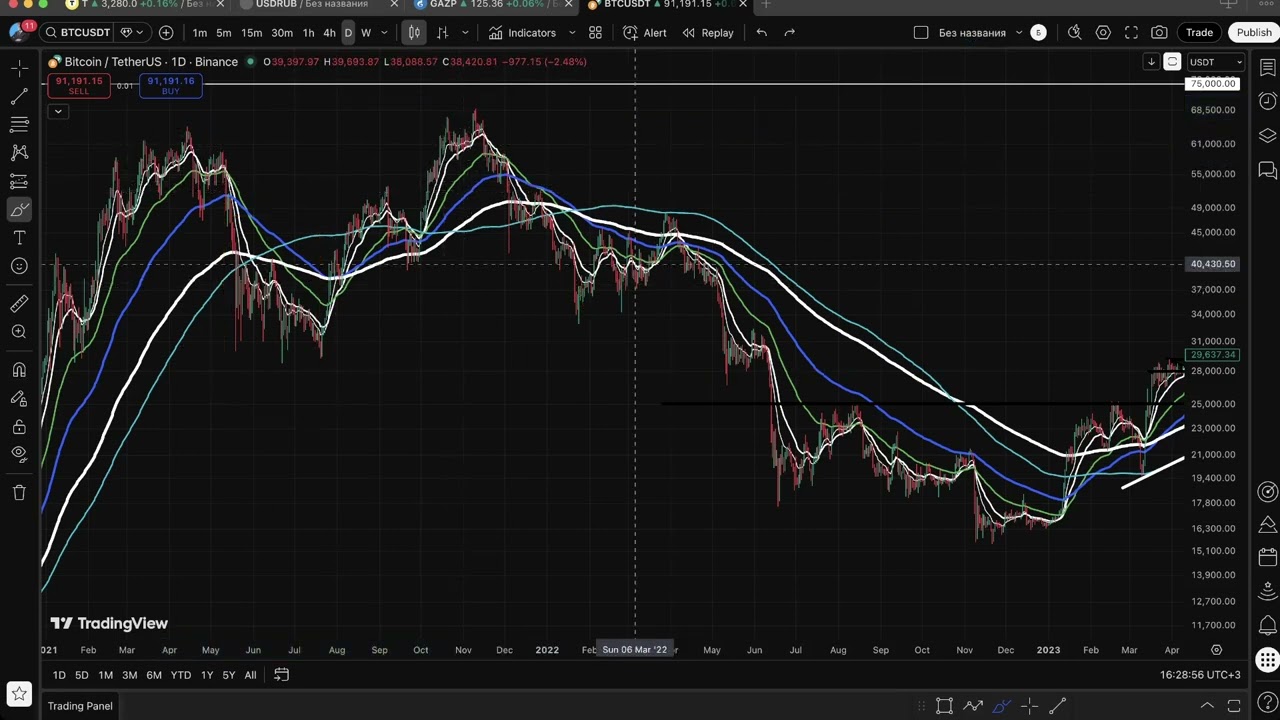
Task: Open quick search icon in top toolbar
Action: coord(1075,33)
